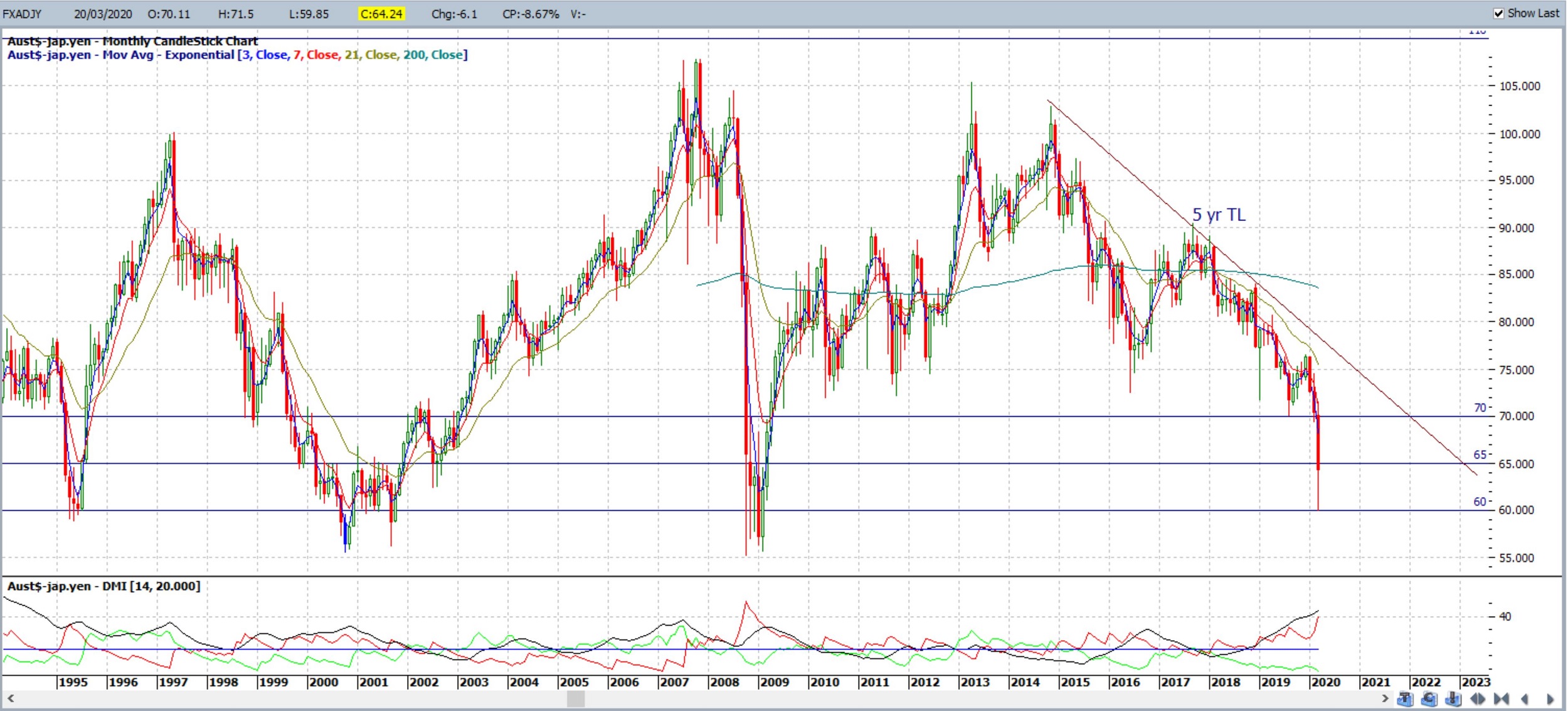This screenshot has width=1568, height=711.
Task: Click the horizontal scrollbar left arrow
Action: click(10, 698)
